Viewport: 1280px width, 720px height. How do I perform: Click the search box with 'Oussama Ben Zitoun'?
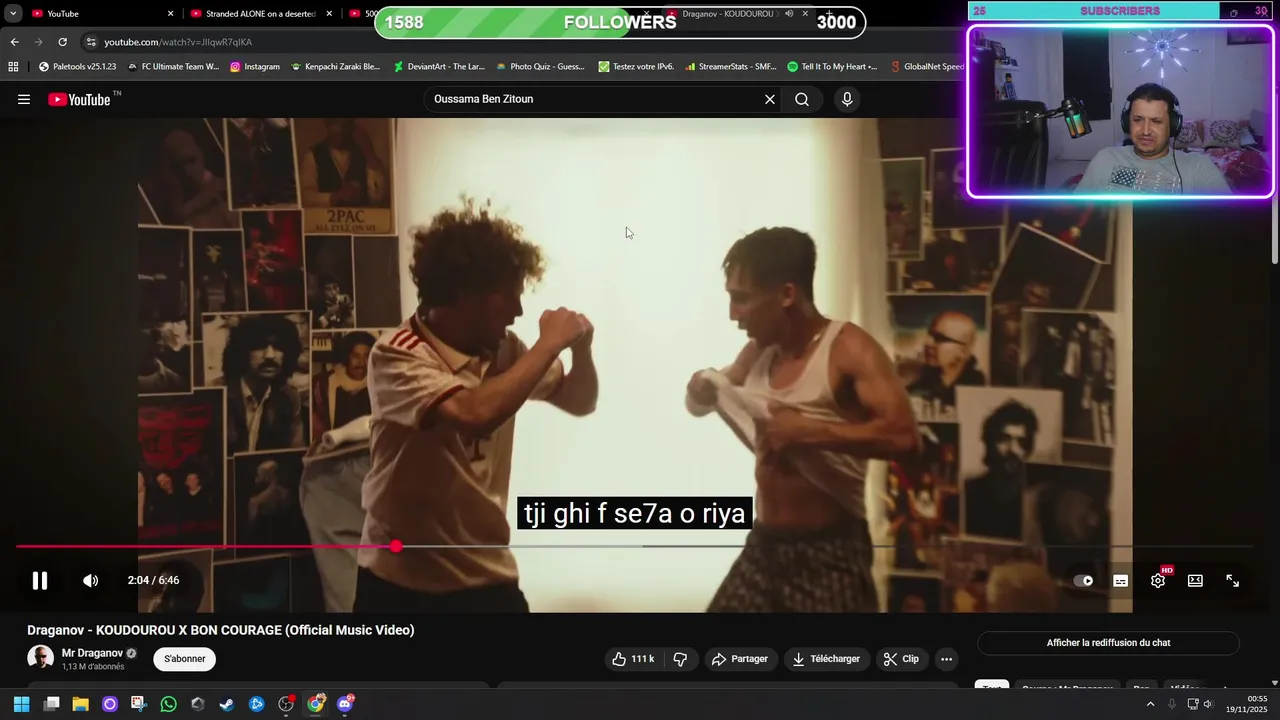click(595, 99)
